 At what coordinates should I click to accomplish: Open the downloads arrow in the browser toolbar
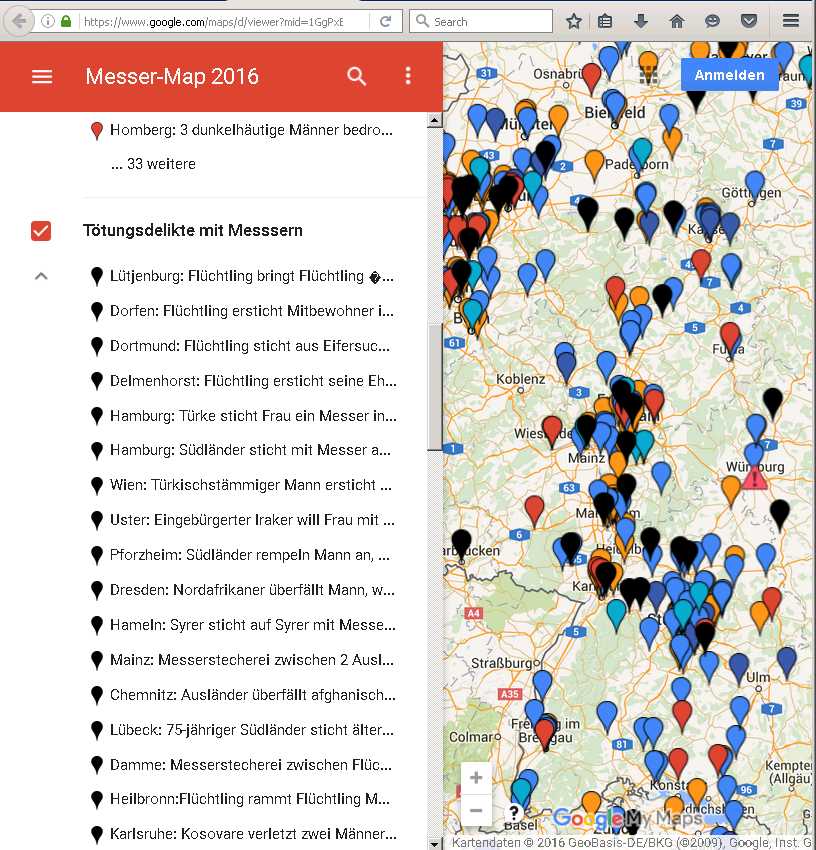[x=641, y=21]
